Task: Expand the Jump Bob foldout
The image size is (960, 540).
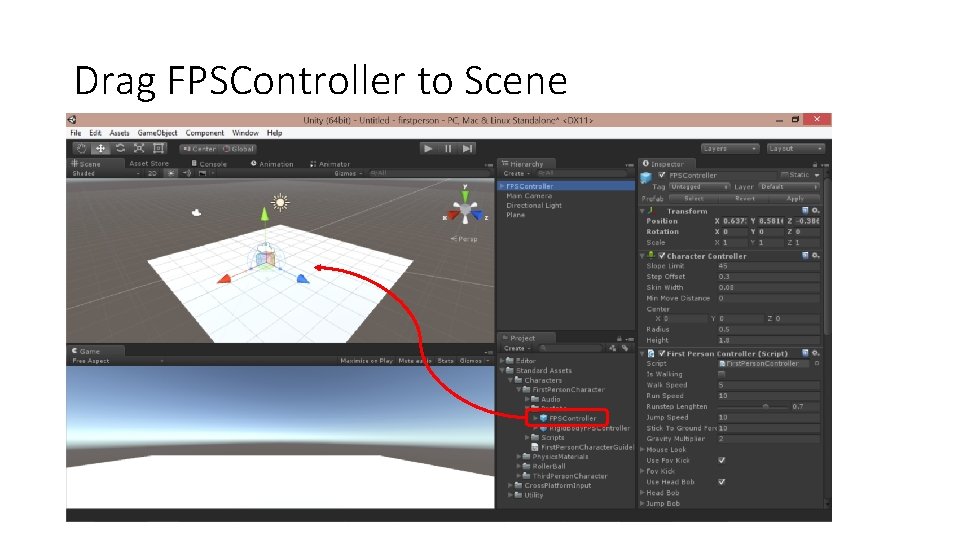Action: (642, 503)
